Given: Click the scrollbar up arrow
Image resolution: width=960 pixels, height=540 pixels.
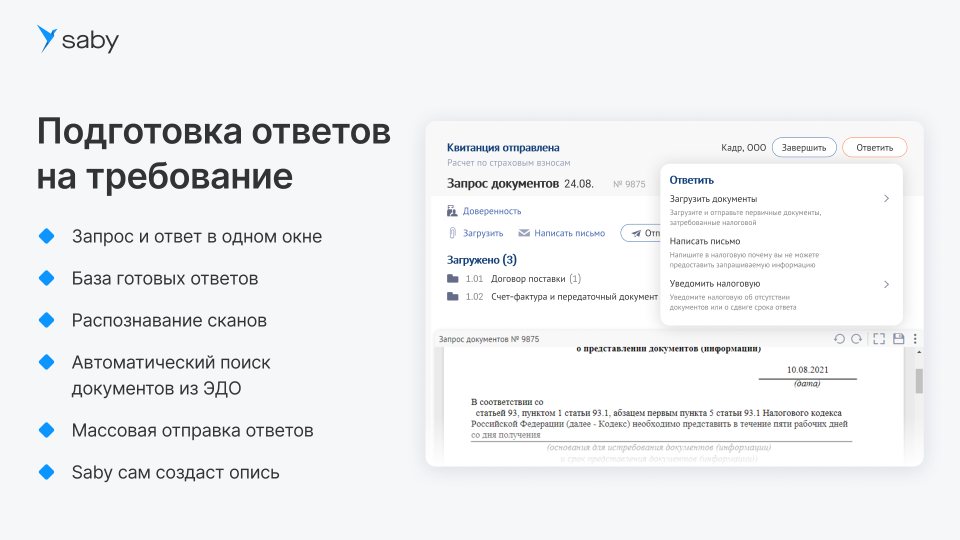Looking at the screenshot, I should (919, 353).
